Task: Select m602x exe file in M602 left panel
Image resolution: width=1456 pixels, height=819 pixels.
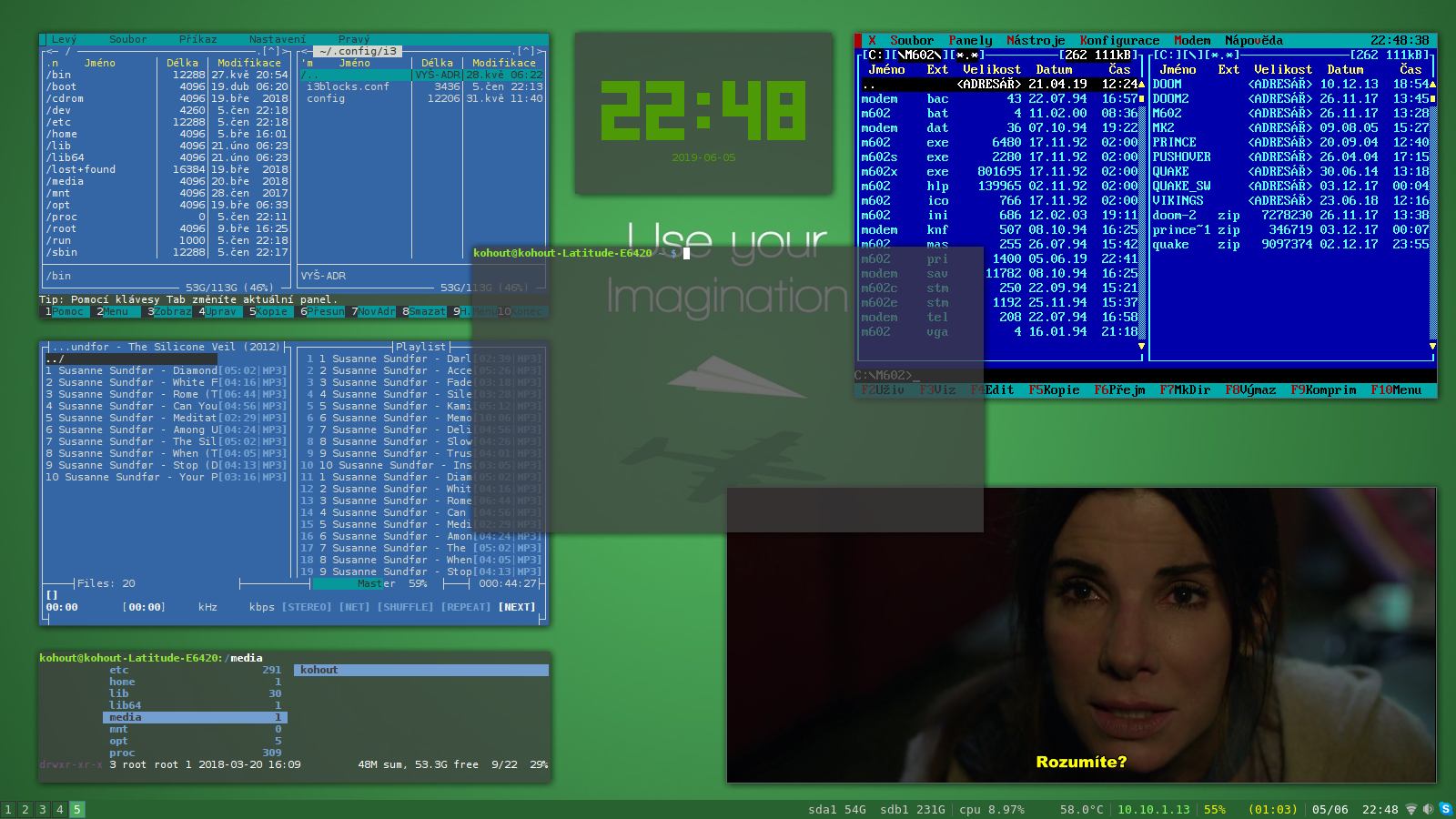Action: tap(999, 171)
